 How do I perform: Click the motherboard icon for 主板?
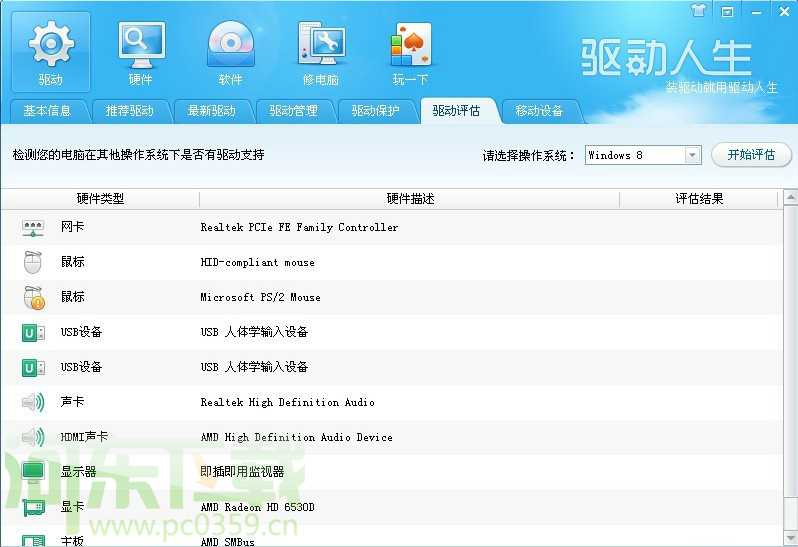[x=33, y=540]
